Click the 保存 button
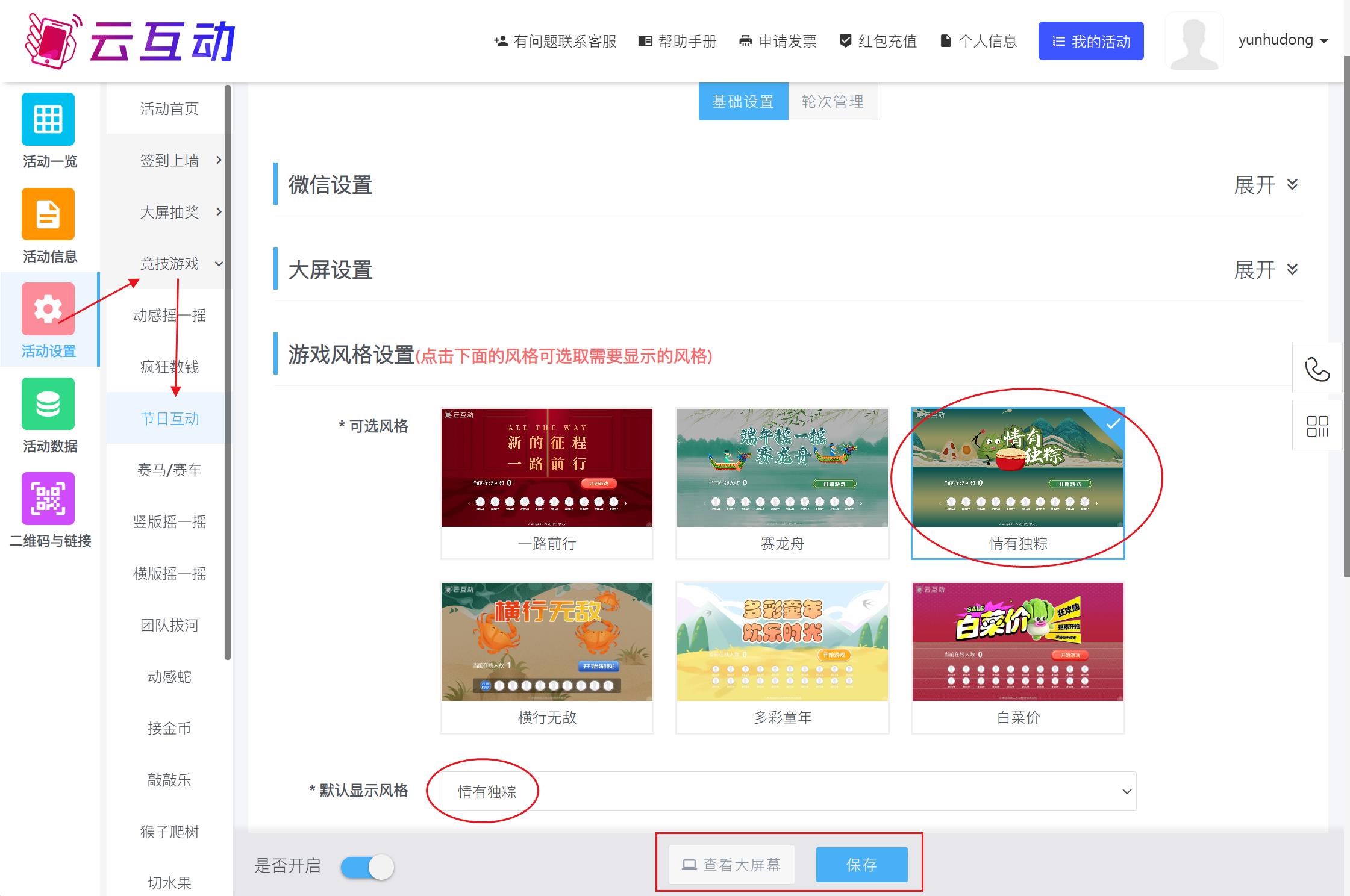Screen dimensions: 1350x896 pyautogui.click(x=861, y=865)
